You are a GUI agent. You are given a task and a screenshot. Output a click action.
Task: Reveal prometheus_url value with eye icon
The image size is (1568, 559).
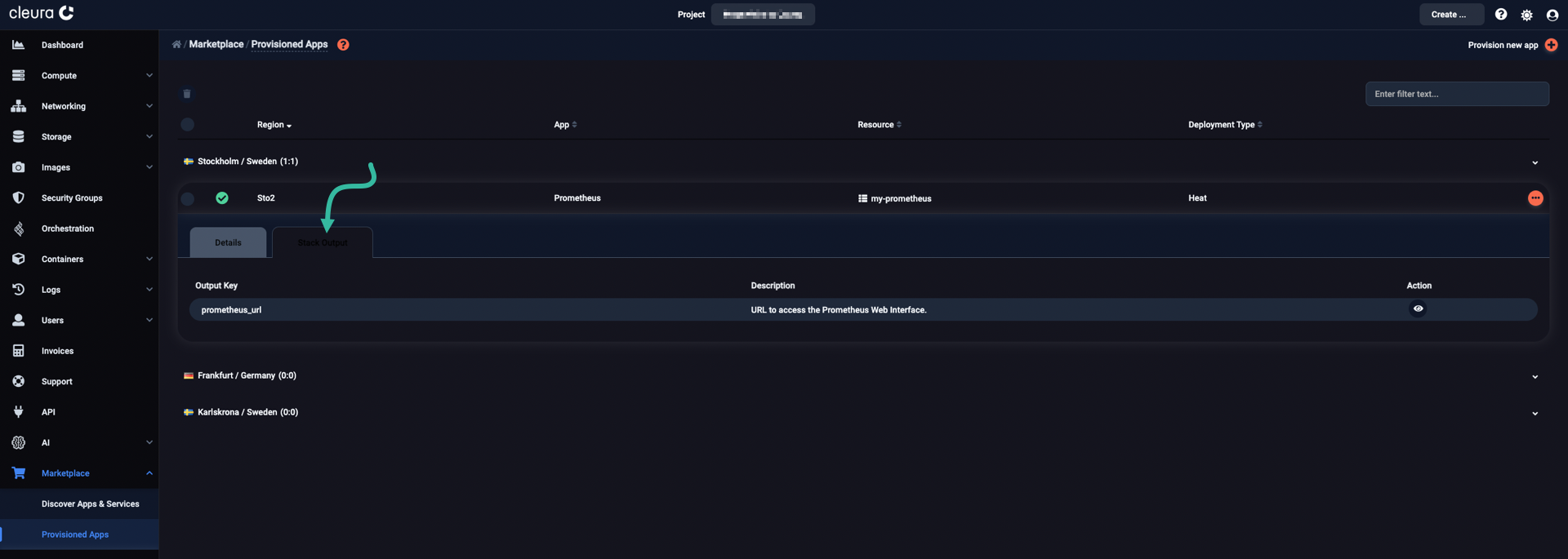pos(1418,308)
